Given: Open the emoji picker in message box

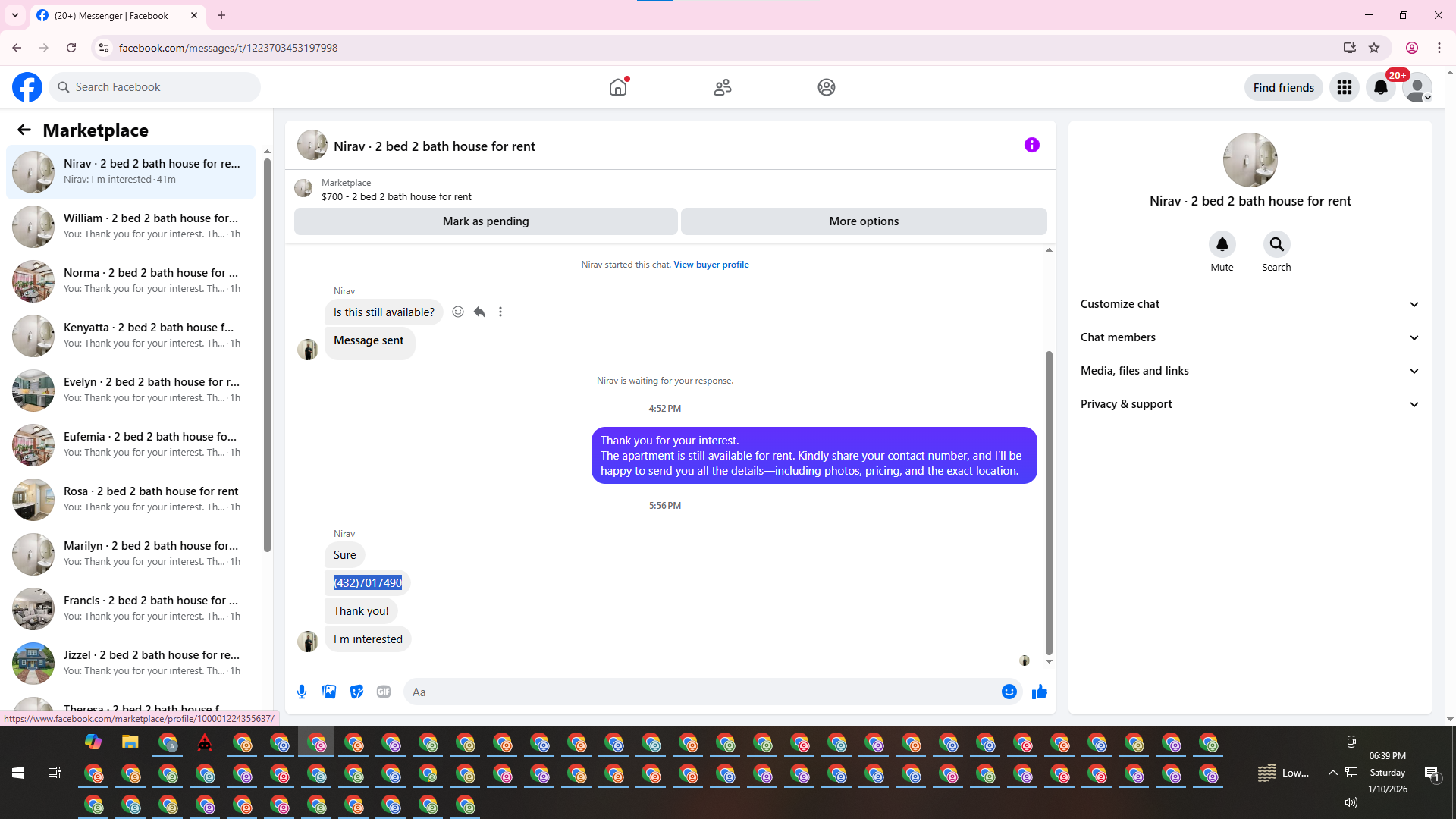Looking at the screenshot, I should 1009,692.
